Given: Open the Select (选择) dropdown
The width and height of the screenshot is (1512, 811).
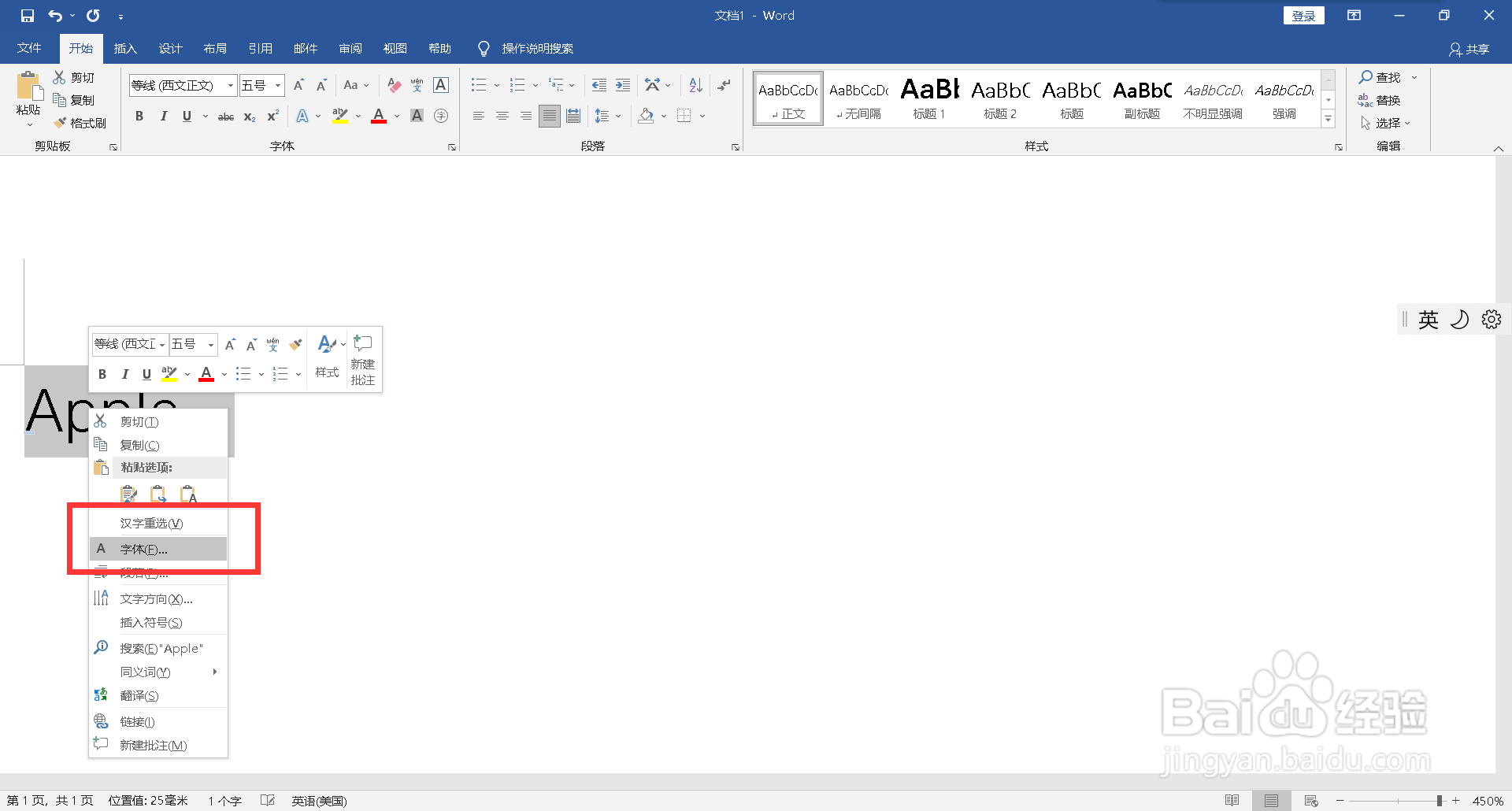Looking at the screenshot, I should (x=1385, y=123).
